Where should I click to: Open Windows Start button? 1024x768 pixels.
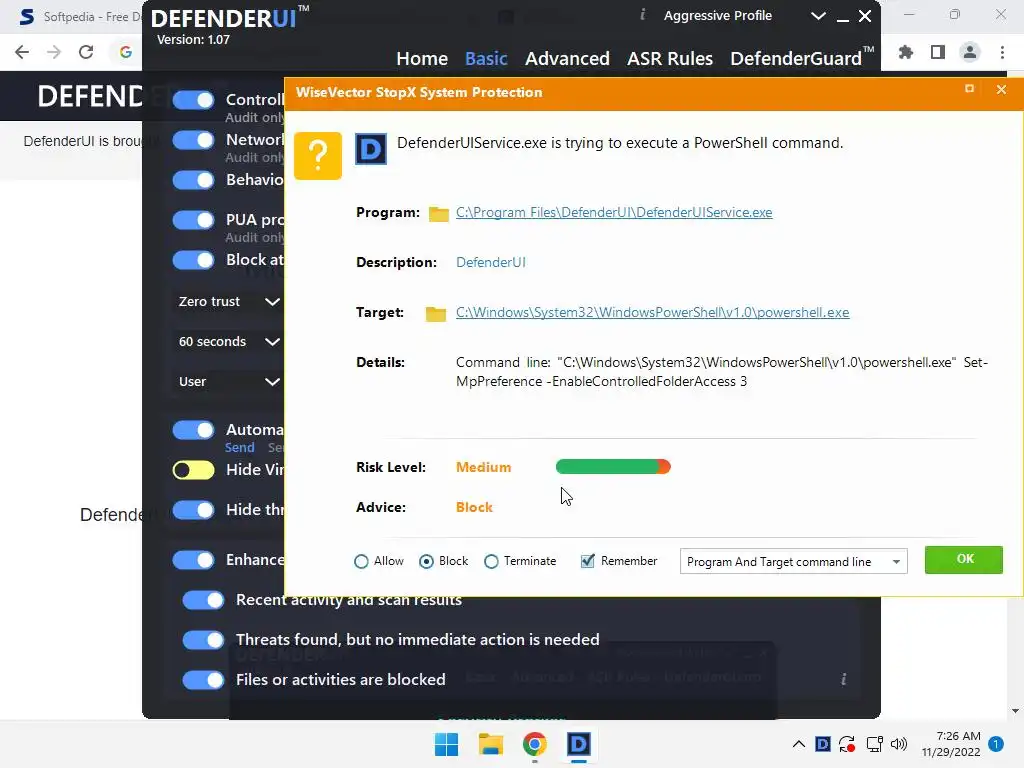coord(447,744)
